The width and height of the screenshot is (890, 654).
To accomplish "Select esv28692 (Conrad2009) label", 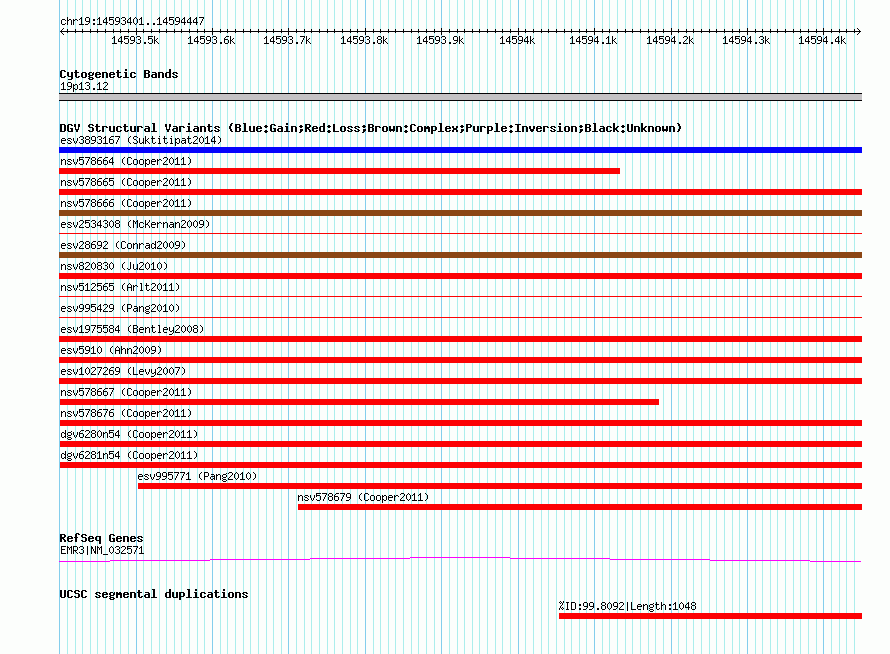I will pyautogui.click(x=123, y=245).
